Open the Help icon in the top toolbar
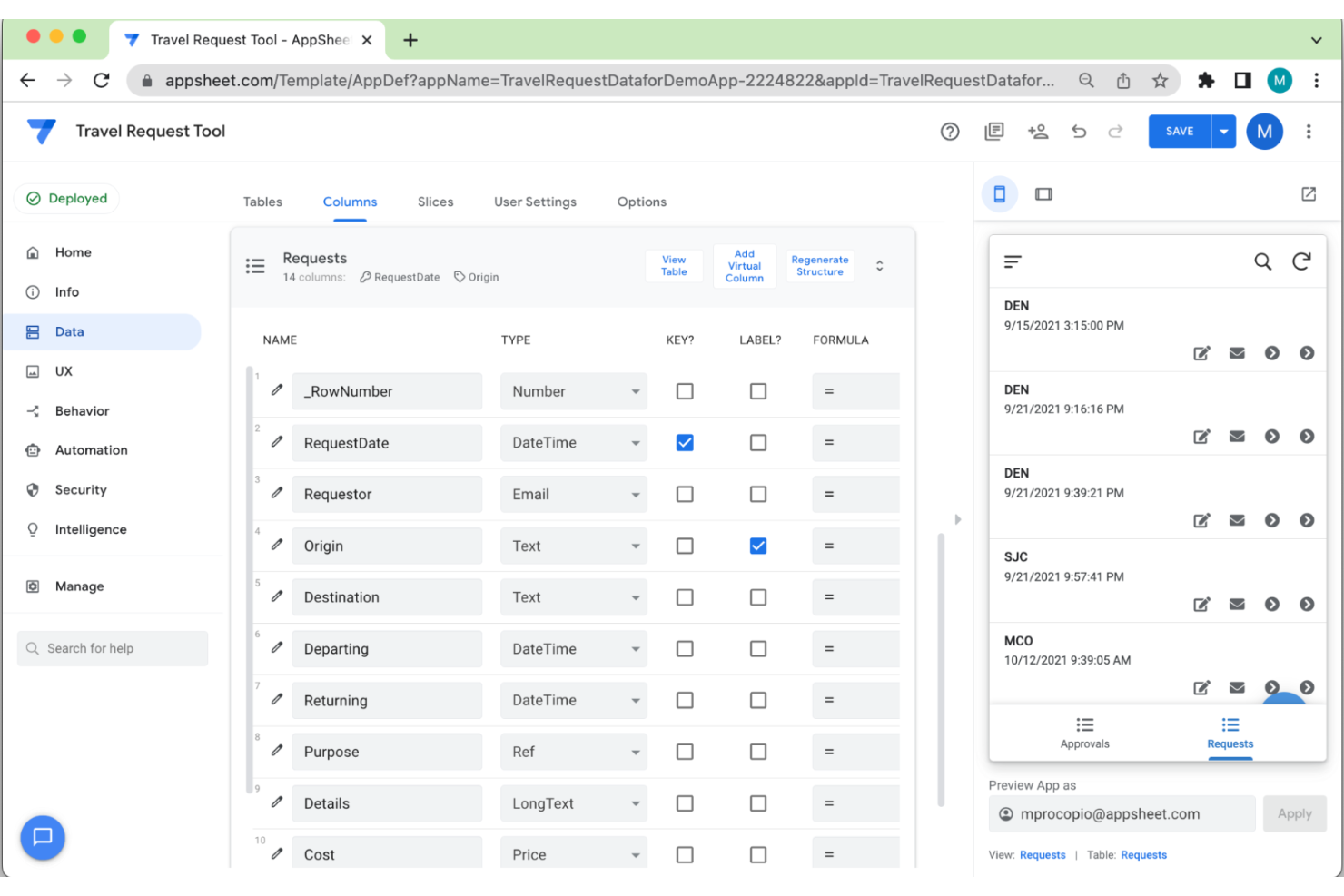The image size is (1344, 896). (x=950, y=132)
